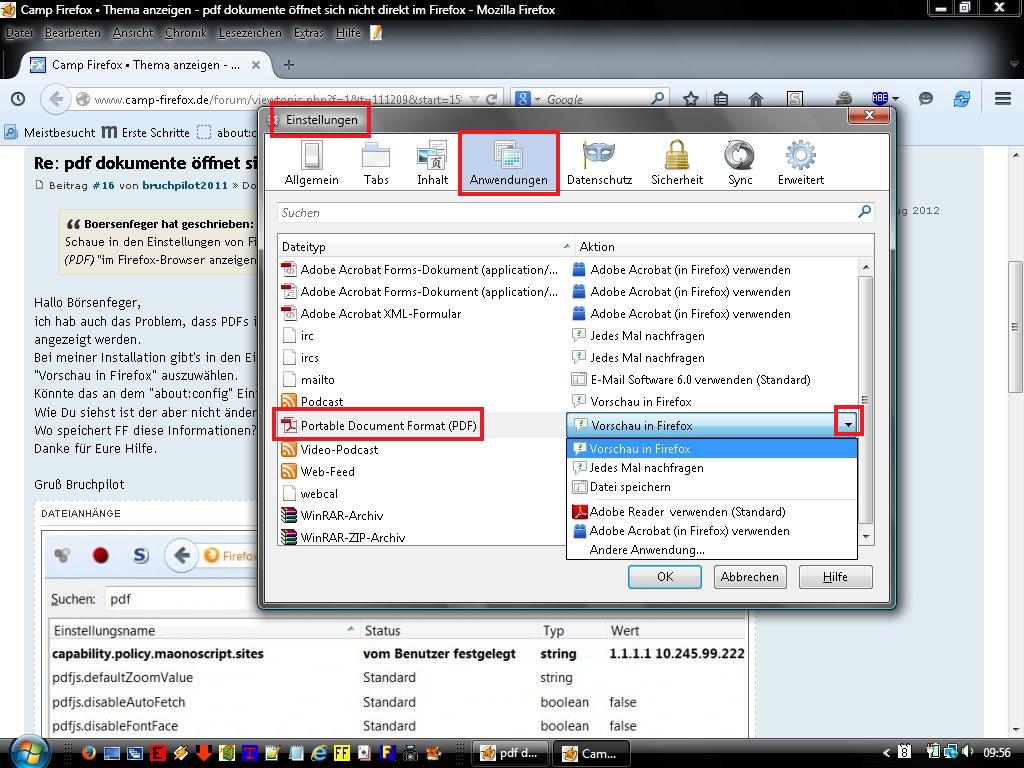1024x768 pixels.
Task: Open the bookmarks list toolbar icon
Action: point(721,99)
